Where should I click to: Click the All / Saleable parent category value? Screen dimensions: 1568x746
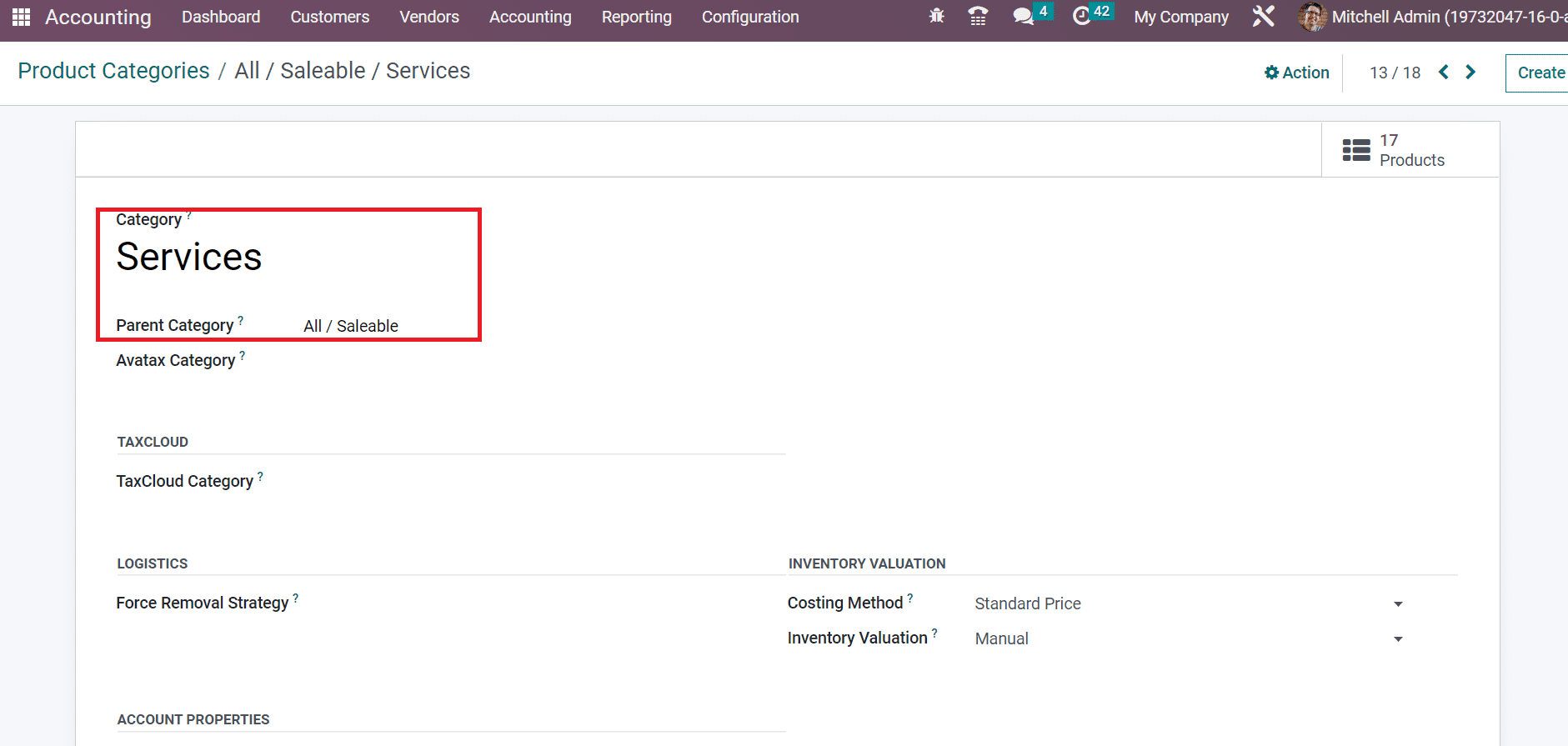click(x=351, y=326)
